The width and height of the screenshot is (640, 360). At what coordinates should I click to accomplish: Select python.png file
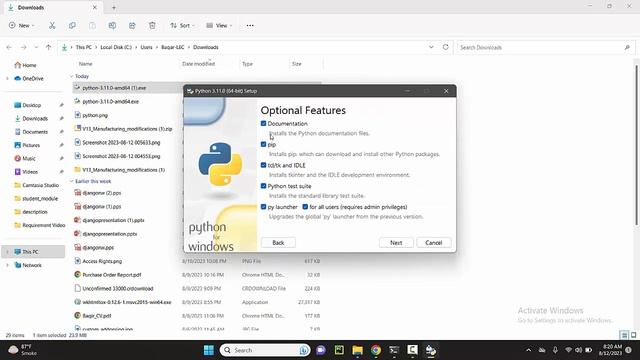(x=95, y=115)
